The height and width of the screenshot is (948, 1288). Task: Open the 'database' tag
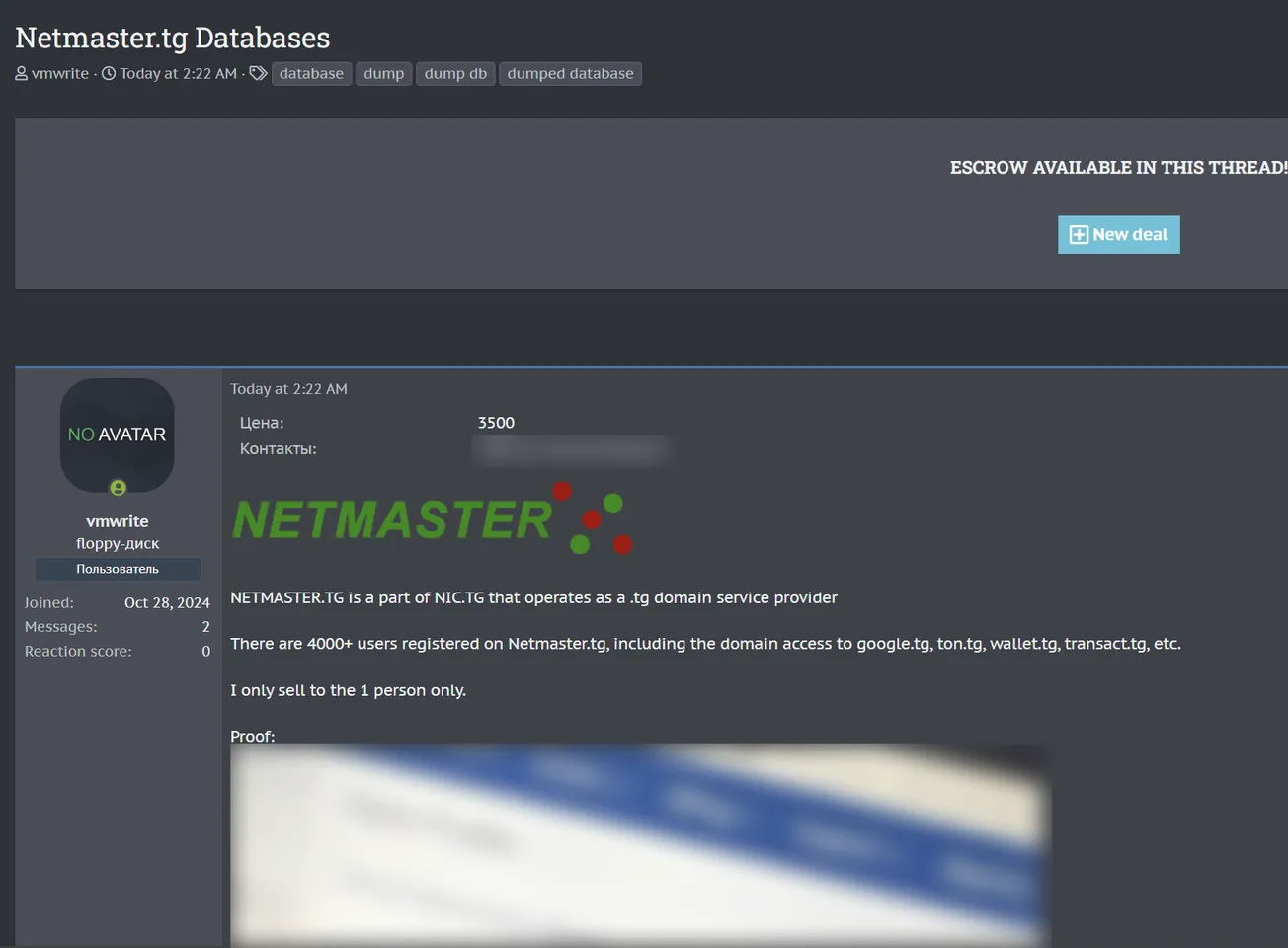[x=311, y=74]
